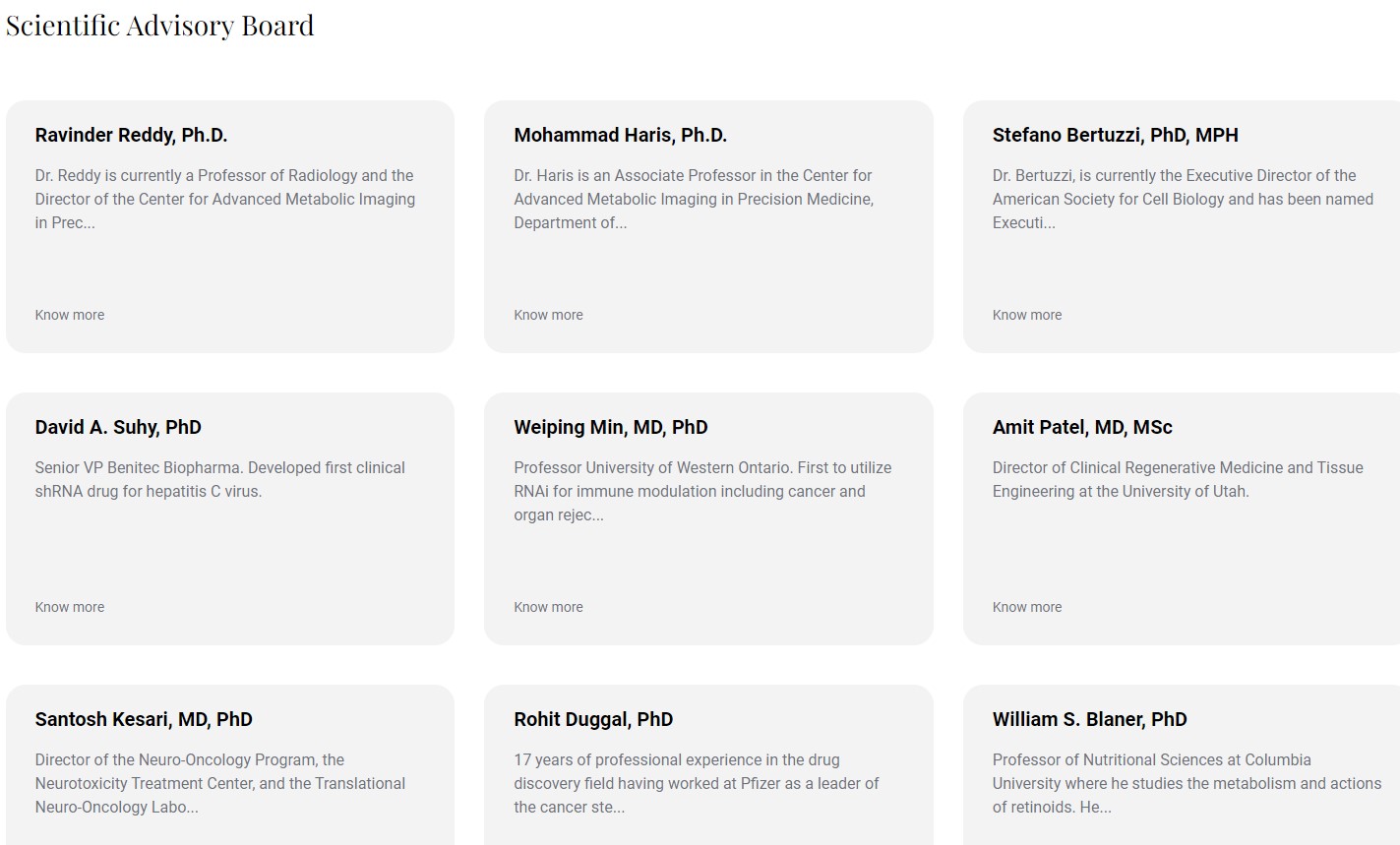Click the Scientific Advisory Board page title
Image resolution: width=1400 pixels, height=845 pixels.
pos(160,26)
